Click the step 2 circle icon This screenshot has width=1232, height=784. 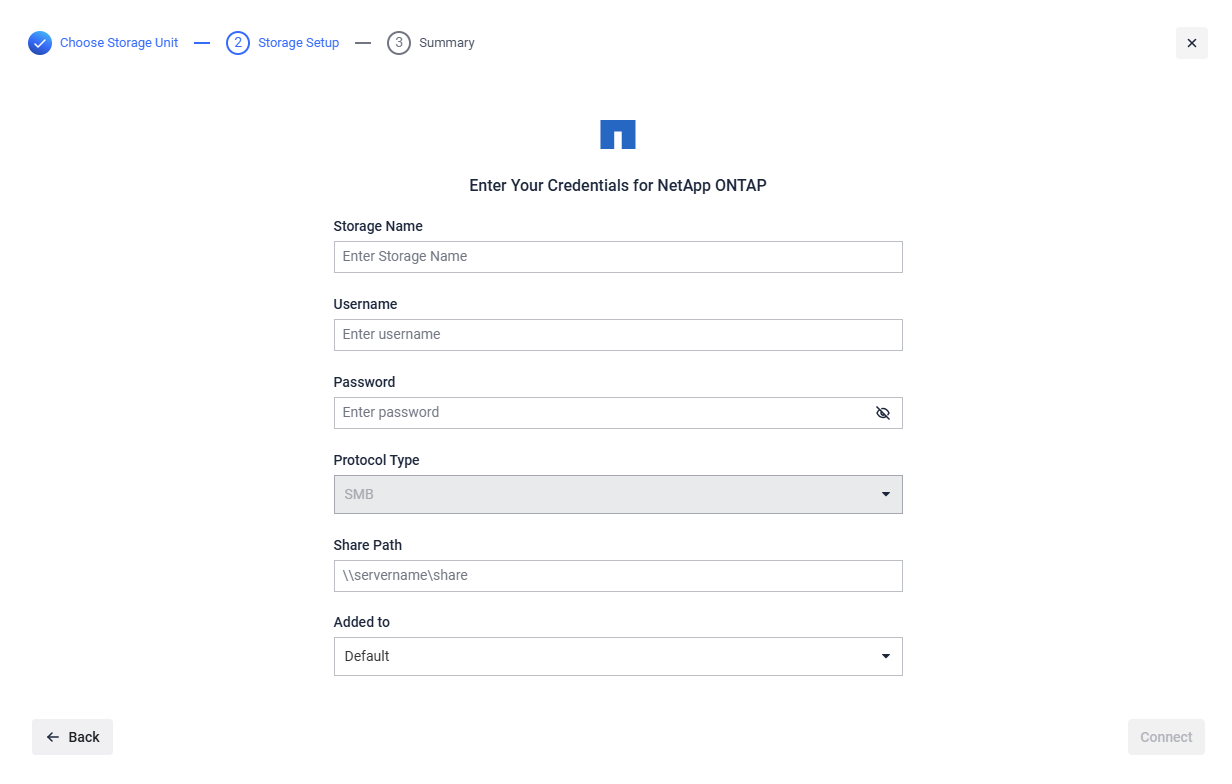[238, 43]
